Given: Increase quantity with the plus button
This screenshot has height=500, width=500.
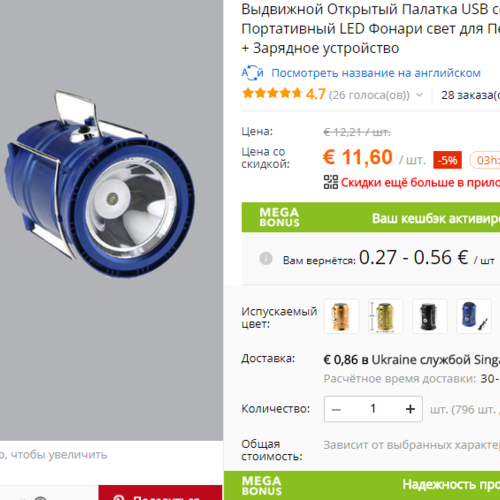Looking at the screenshot, I should coord(410,409).
